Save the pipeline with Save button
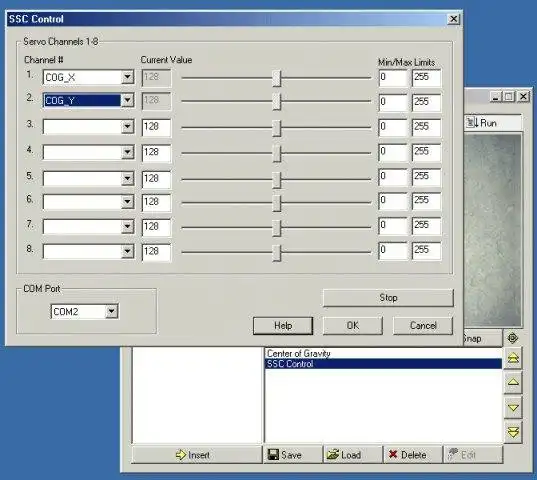This screenshot has height=480, width=537. point(293,455)
